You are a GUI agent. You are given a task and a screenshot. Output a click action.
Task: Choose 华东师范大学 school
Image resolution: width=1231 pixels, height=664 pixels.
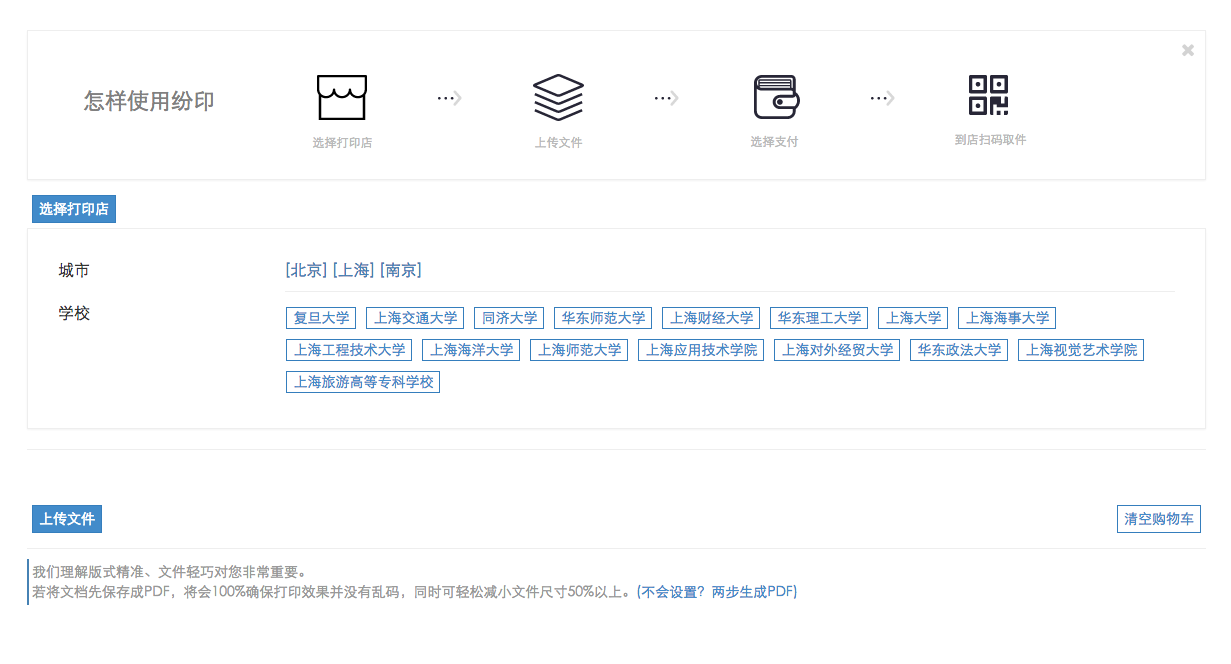(x=603, y=318)
